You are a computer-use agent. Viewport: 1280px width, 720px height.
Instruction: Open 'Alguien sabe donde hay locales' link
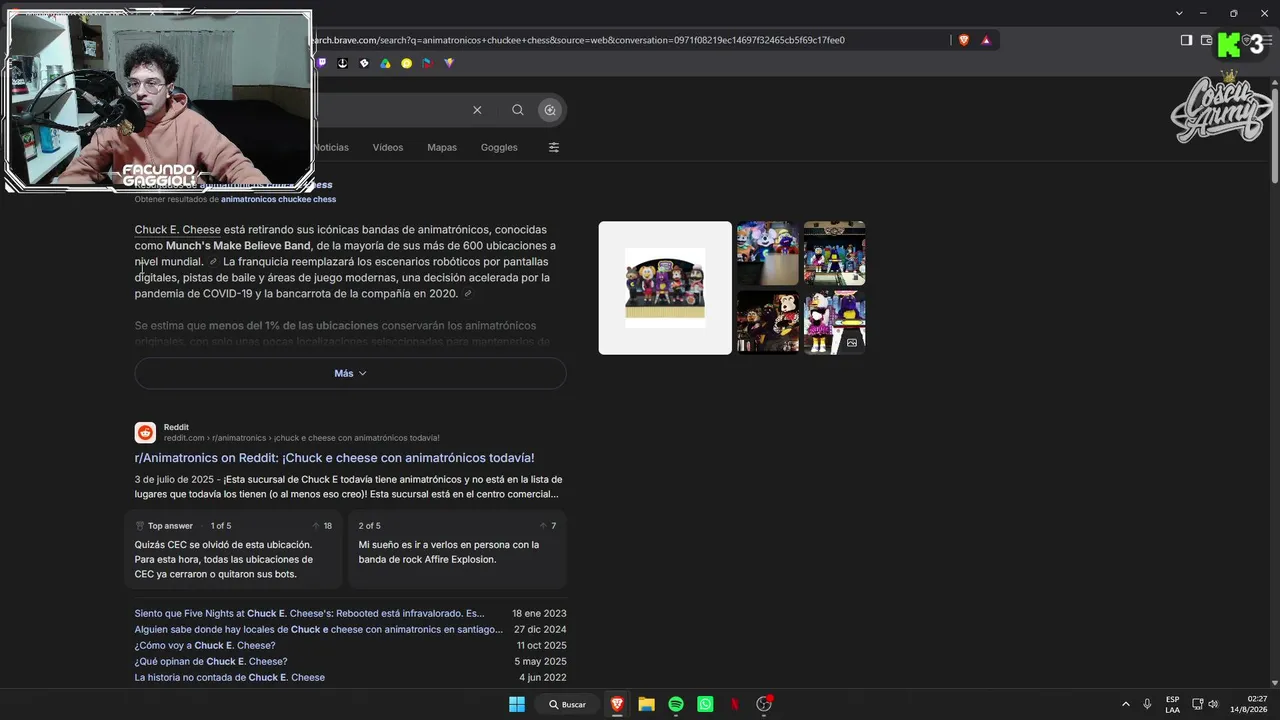[x=319, y=629]
